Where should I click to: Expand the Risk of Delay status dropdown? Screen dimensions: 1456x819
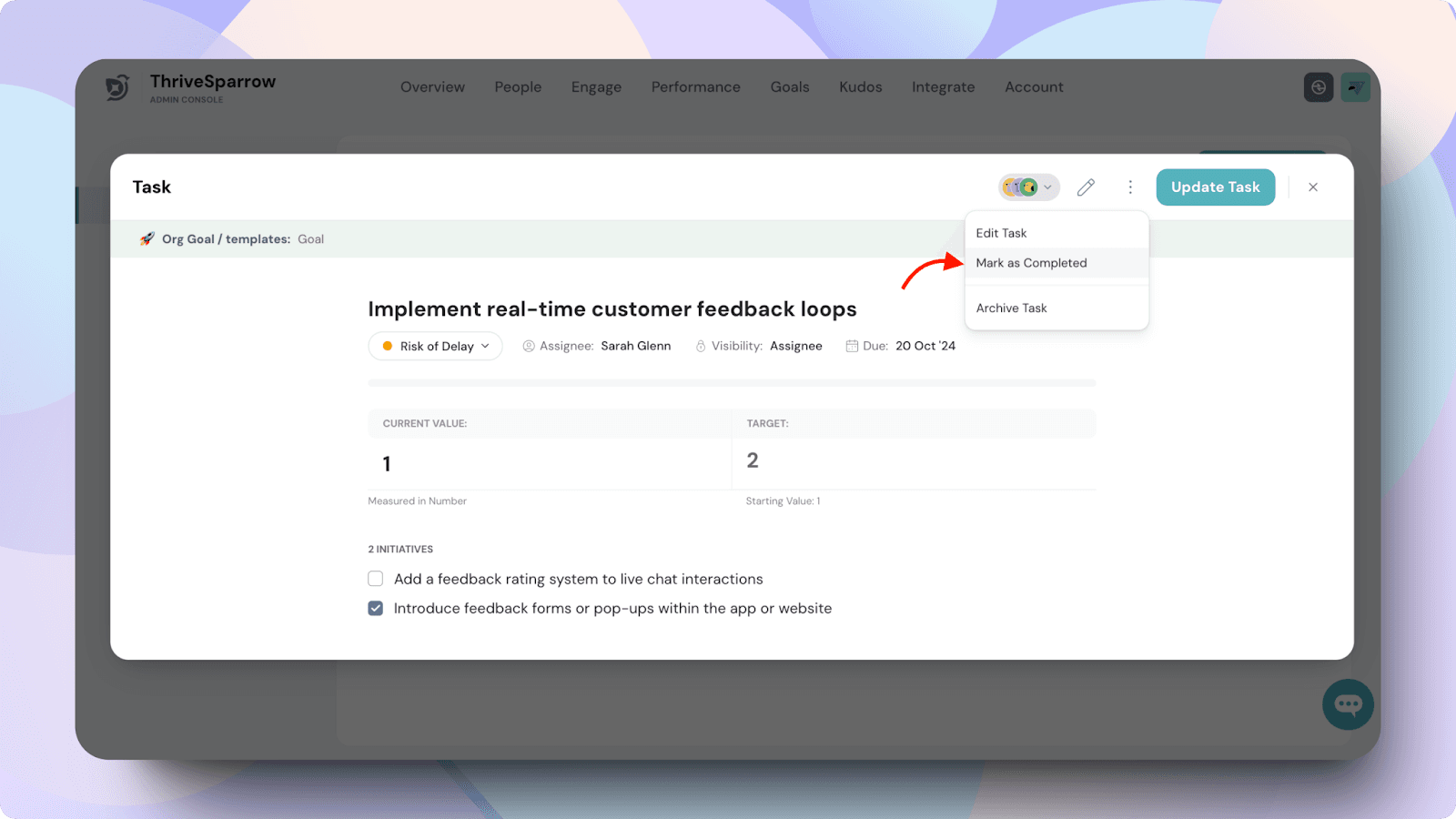tap(436, 347)
